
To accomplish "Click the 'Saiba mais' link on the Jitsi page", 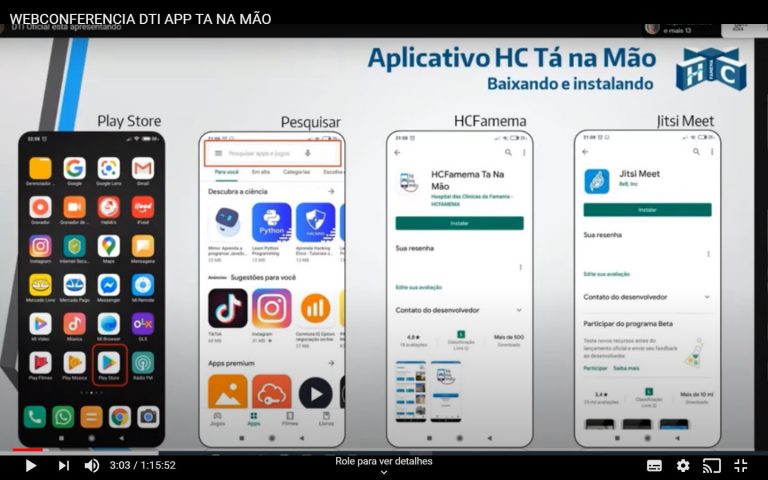I will click(626, 368).
